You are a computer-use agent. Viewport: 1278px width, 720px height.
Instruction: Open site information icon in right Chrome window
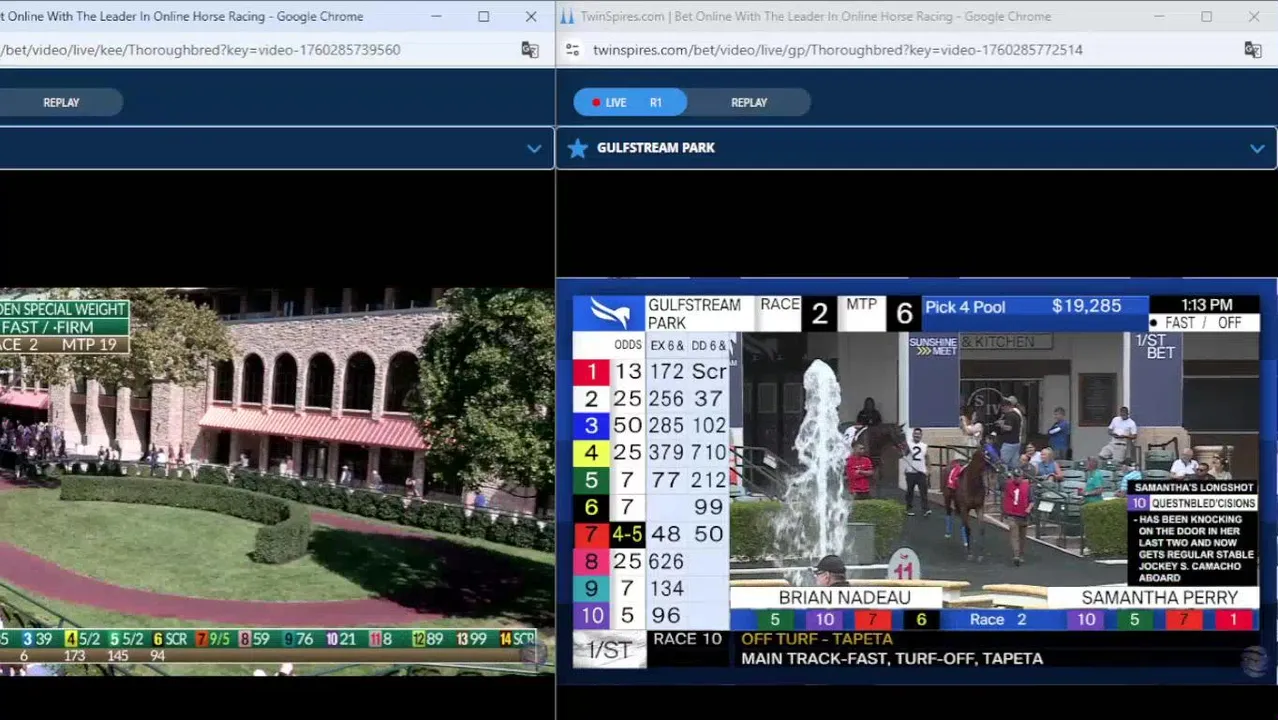point(572,50)
